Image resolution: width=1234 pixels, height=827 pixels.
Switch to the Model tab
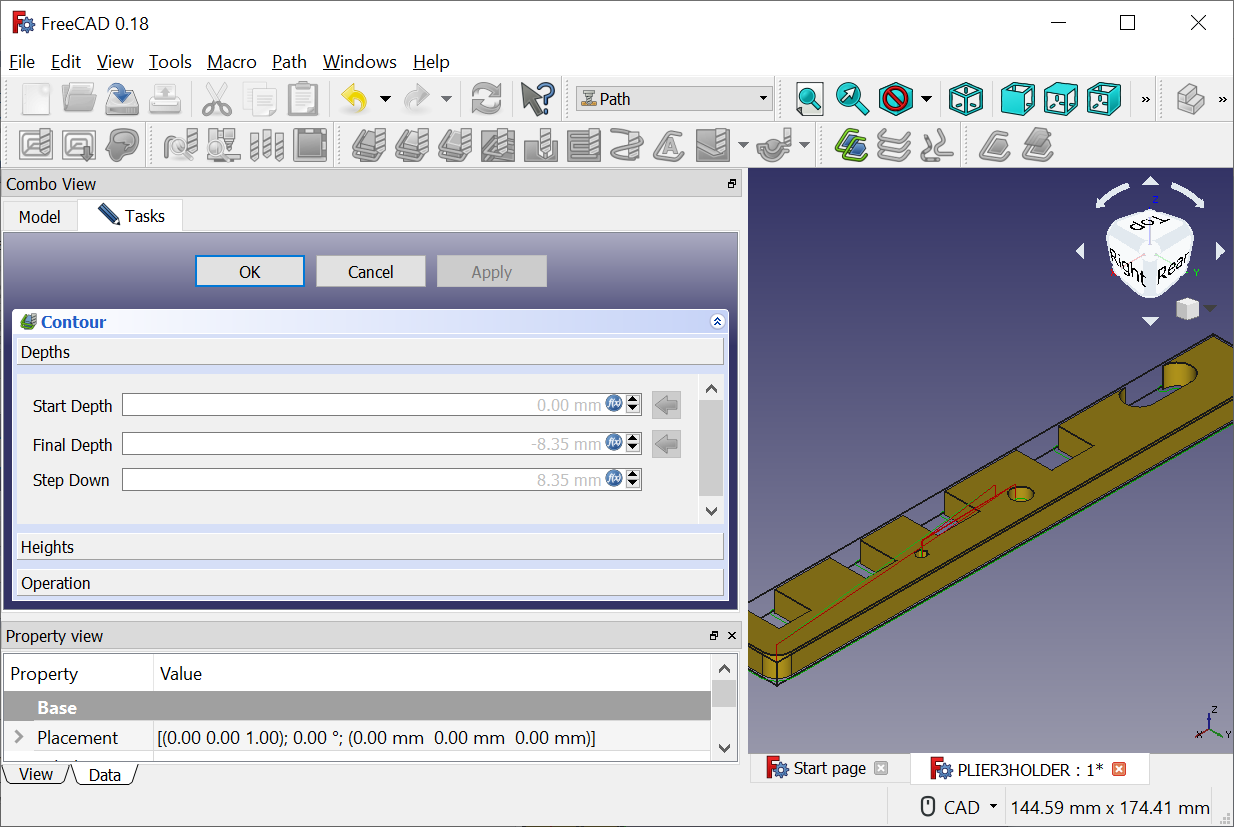(x=40, y=217)
